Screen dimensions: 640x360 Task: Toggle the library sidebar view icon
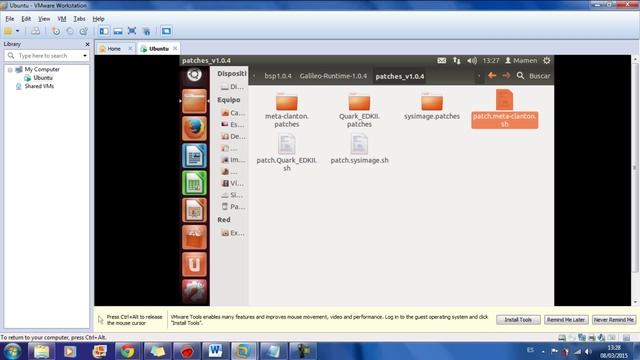coord(104,31)
